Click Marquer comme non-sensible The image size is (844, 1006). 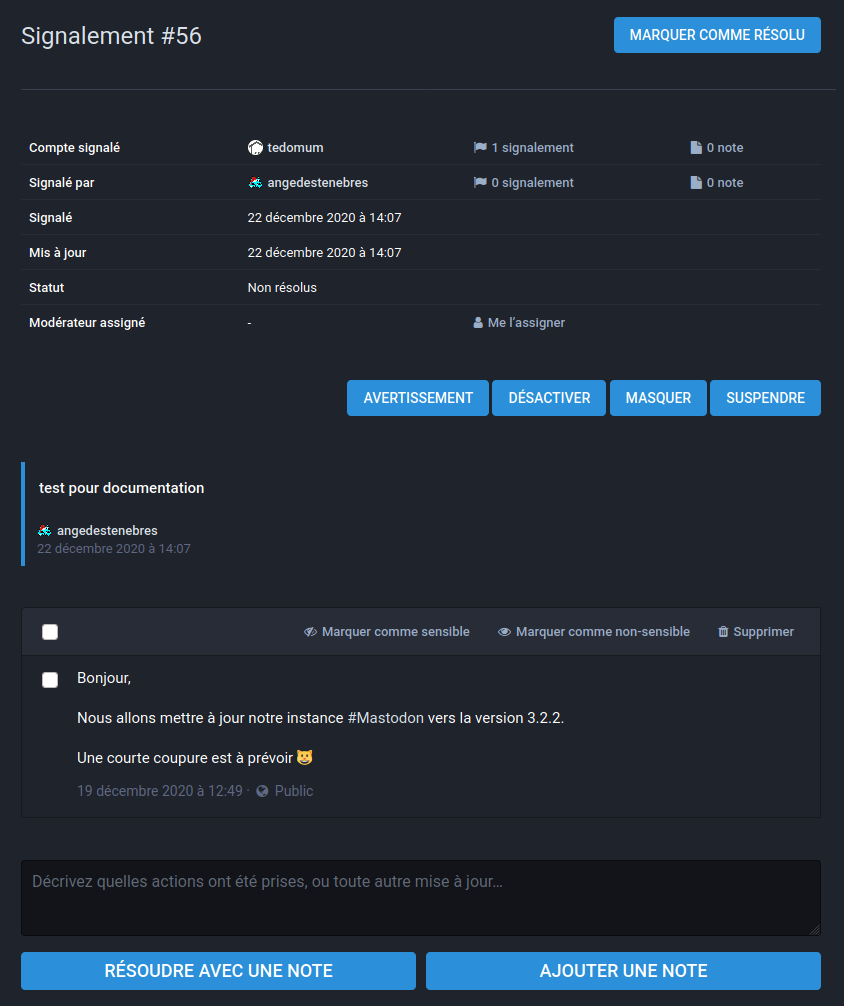coord(594,632)
